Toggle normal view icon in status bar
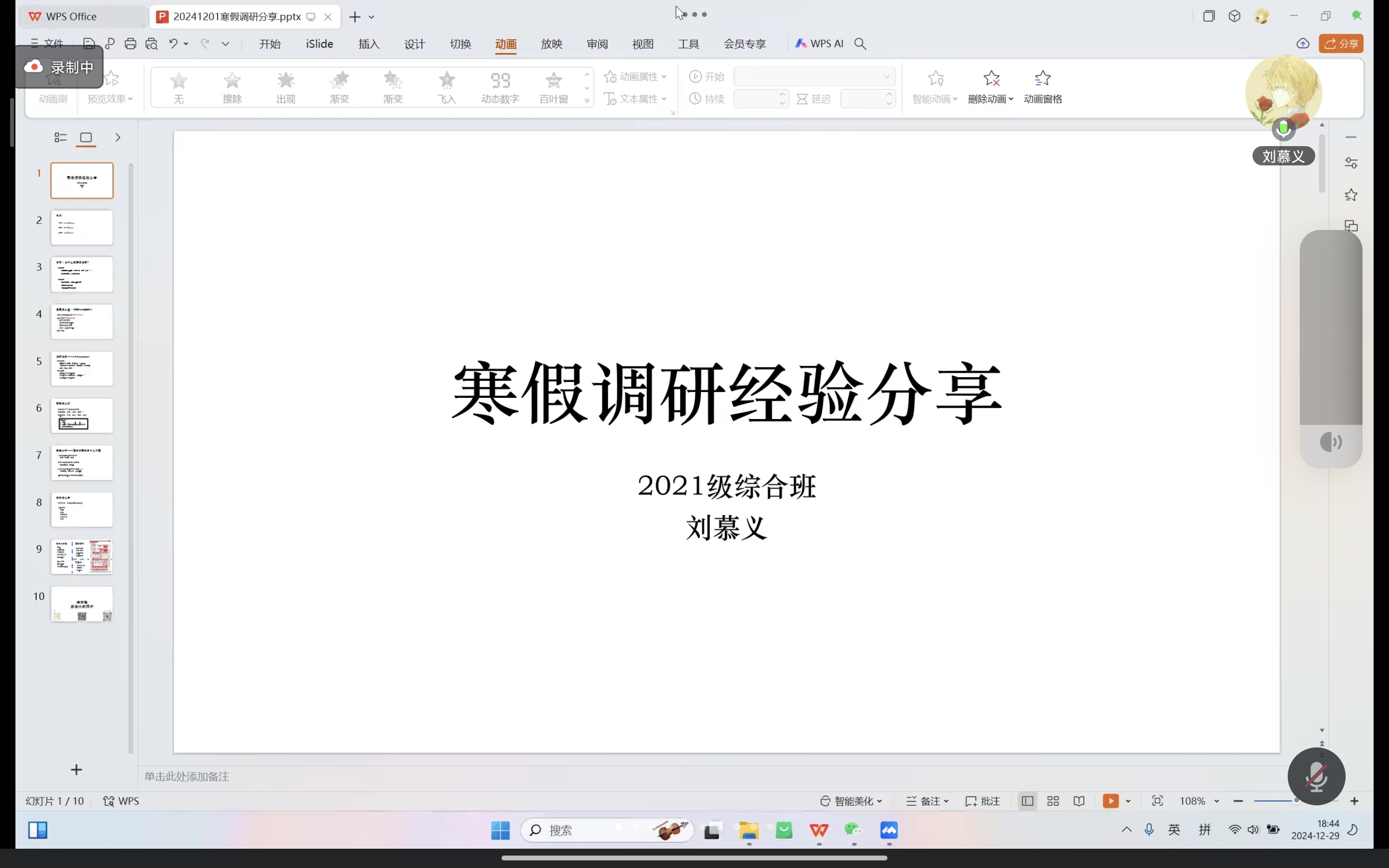This screenshot has height=868, width=1389. pyautogui.click(x=1027, y=801)
